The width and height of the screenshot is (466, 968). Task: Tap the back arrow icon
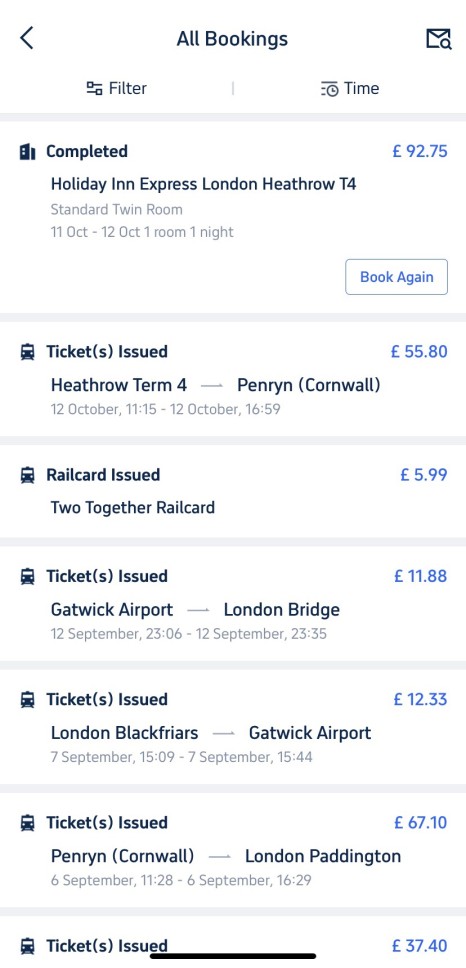tap(27, 38)
